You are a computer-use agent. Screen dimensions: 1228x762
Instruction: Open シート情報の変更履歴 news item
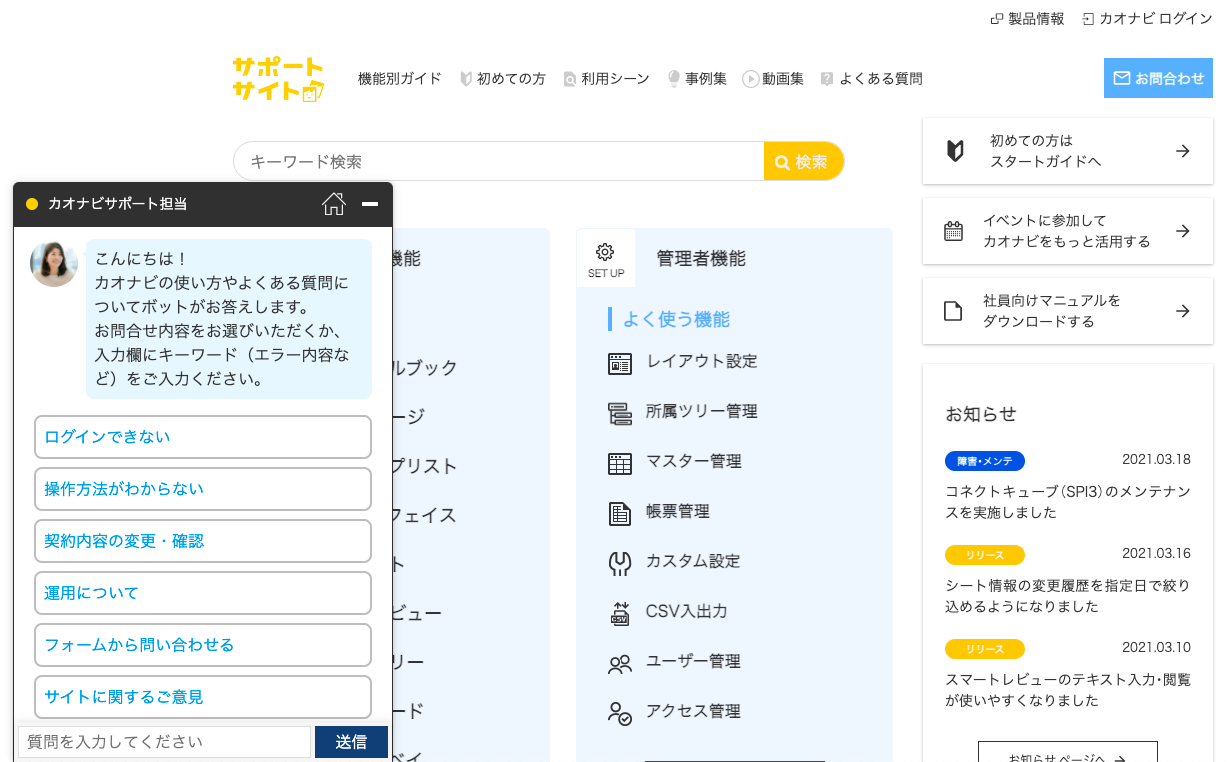(1068, 596)
